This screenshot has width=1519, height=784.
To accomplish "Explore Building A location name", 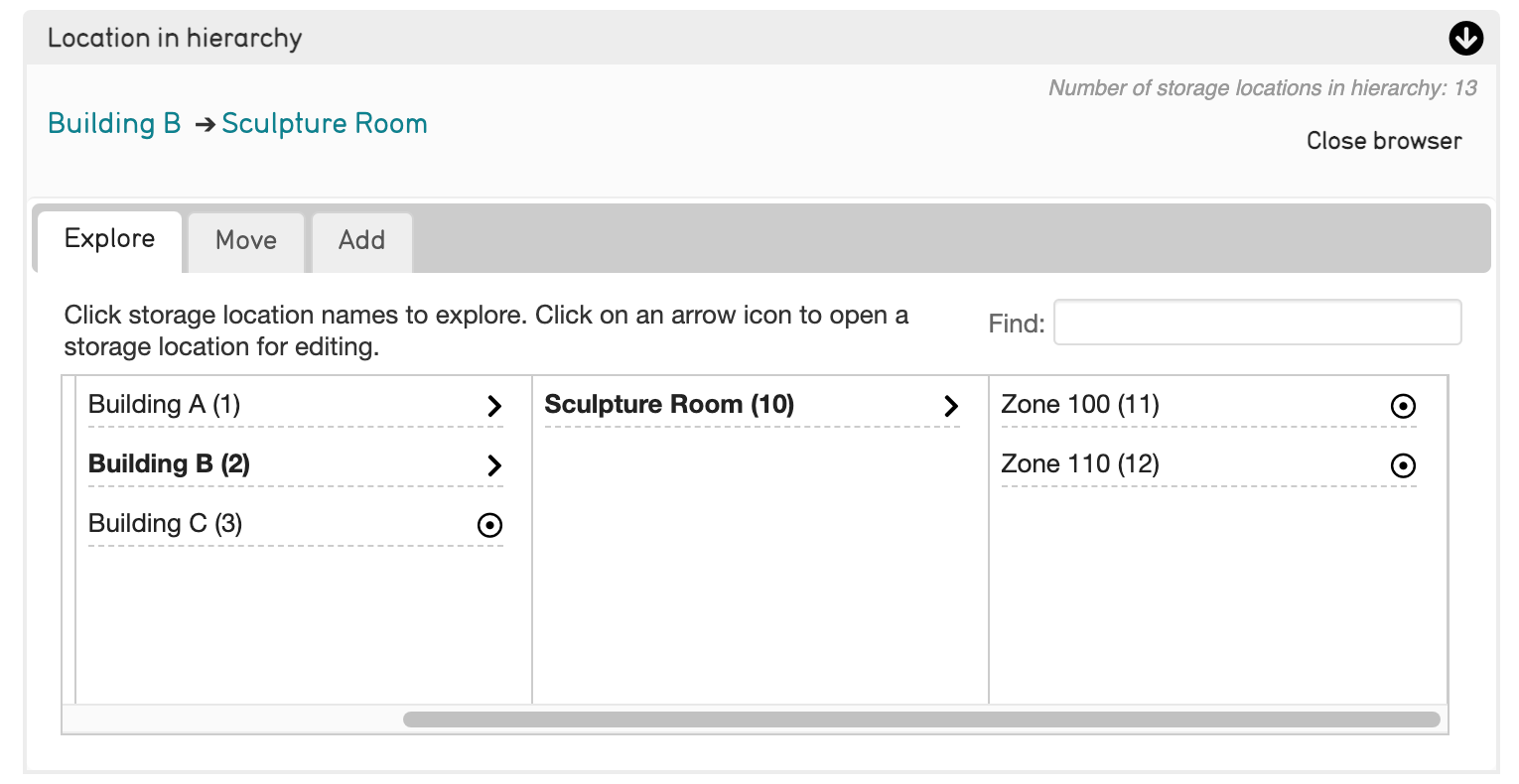I will pos(164,405).
